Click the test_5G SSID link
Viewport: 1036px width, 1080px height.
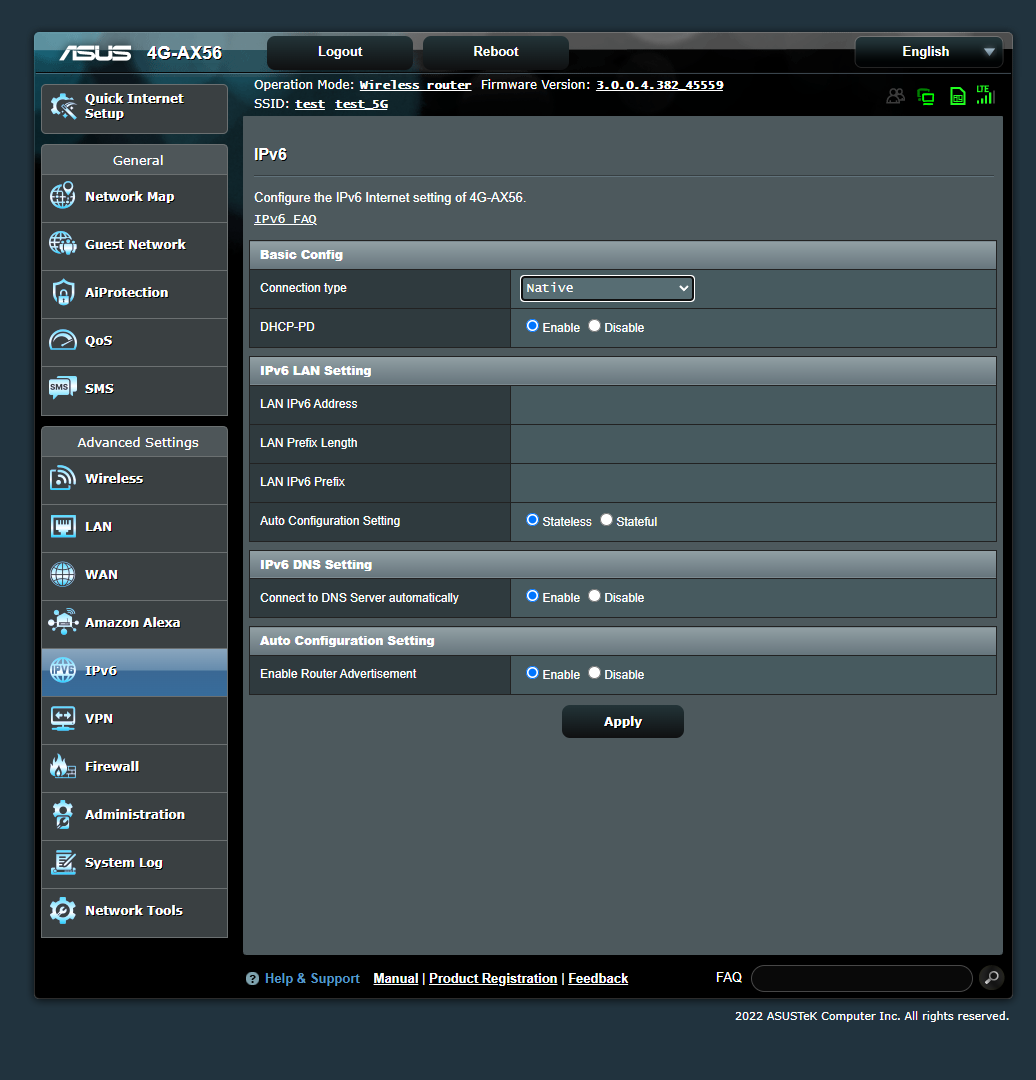tap(362, 104)
